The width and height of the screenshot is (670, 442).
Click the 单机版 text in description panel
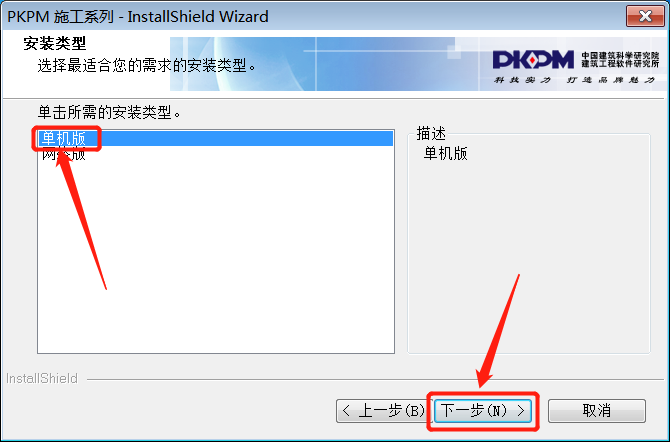[446, 153]
